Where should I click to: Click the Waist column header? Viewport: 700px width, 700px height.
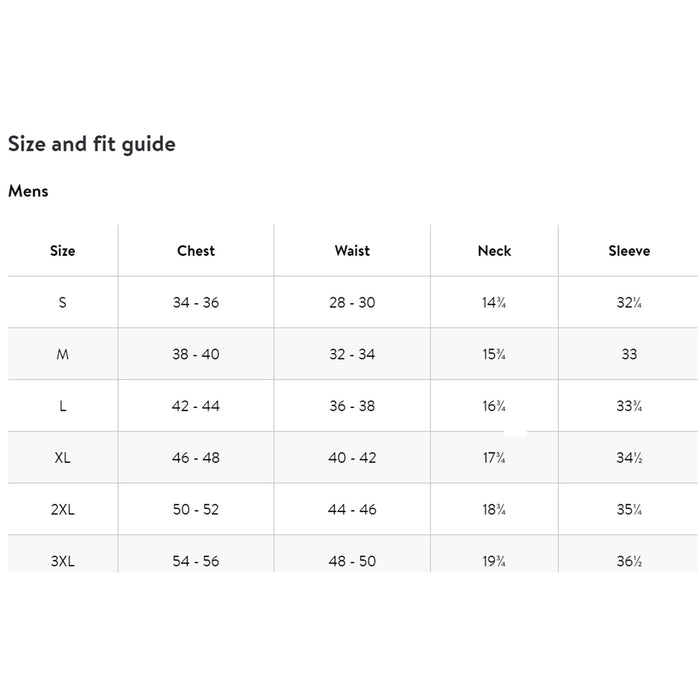(352, 251)
